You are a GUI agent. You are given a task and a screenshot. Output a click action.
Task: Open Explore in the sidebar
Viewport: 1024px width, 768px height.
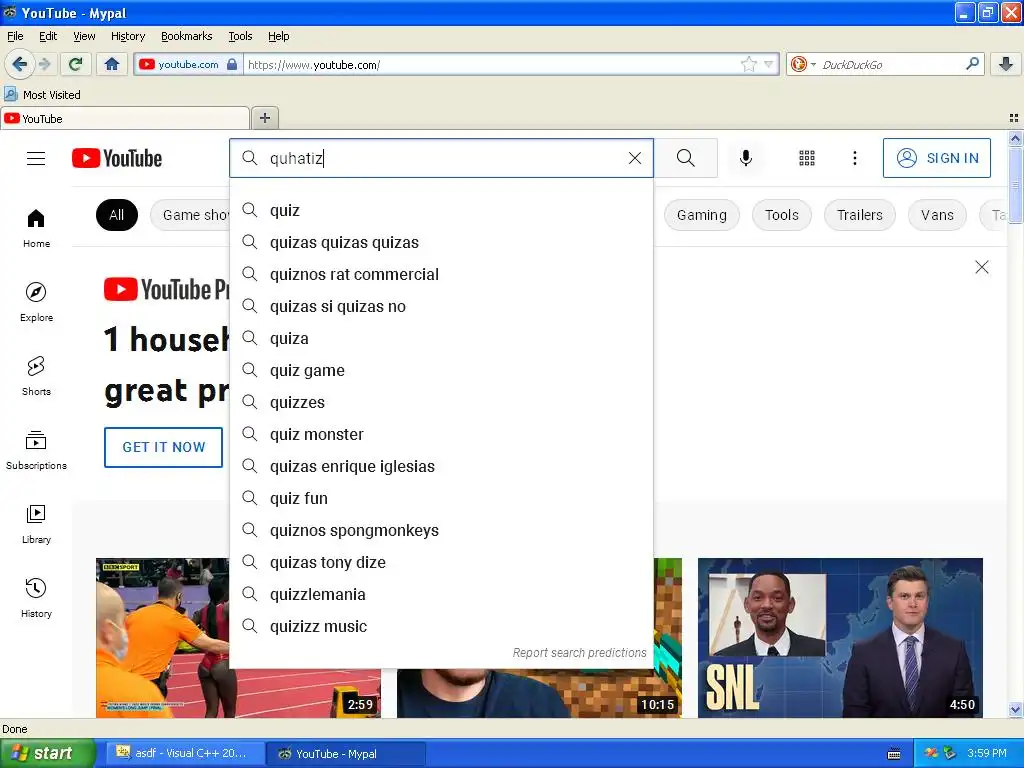coord(36,302)
